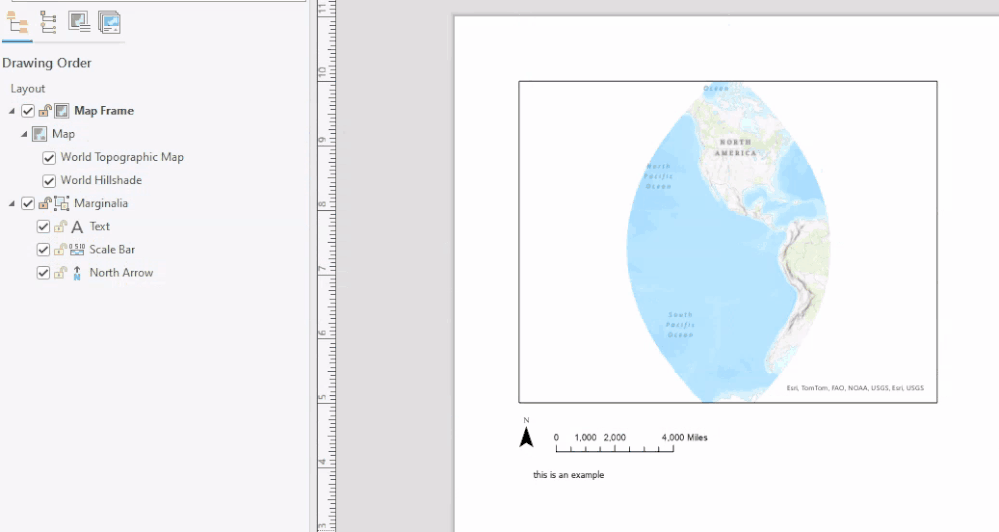Toggle Marginalia group visibility checkbox
The height and width of the screenshot is (532, 999).
point(28,203)
